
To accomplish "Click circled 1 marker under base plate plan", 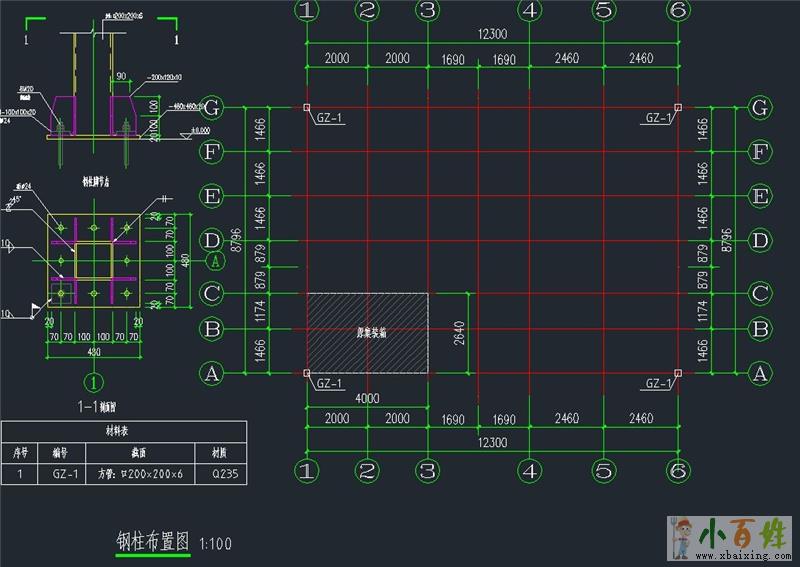I will [94, 381].
